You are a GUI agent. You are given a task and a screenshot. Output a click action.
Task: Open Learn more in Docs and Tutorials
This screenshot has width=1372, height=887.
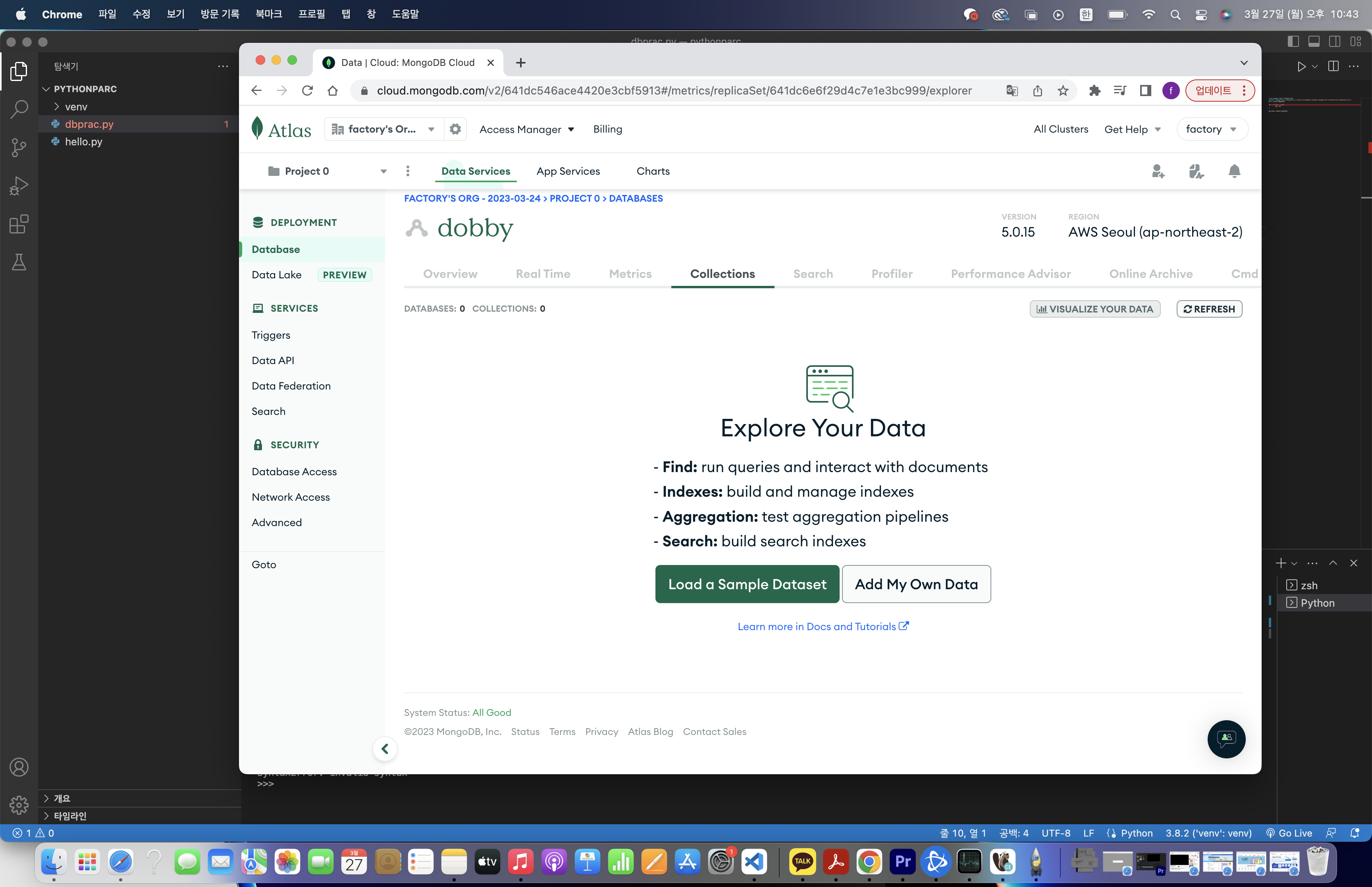[823, 626]
